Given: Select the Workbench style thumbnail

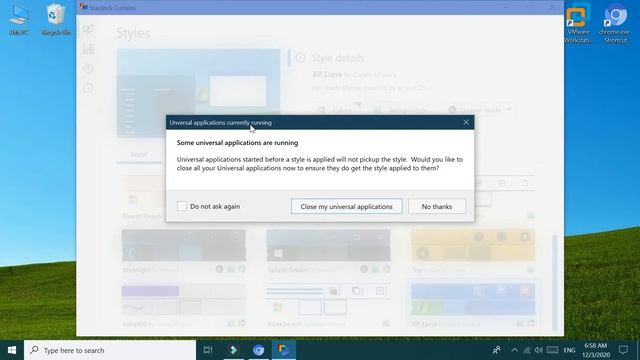Looking at the screenshot, I should (x=329, y=300).
